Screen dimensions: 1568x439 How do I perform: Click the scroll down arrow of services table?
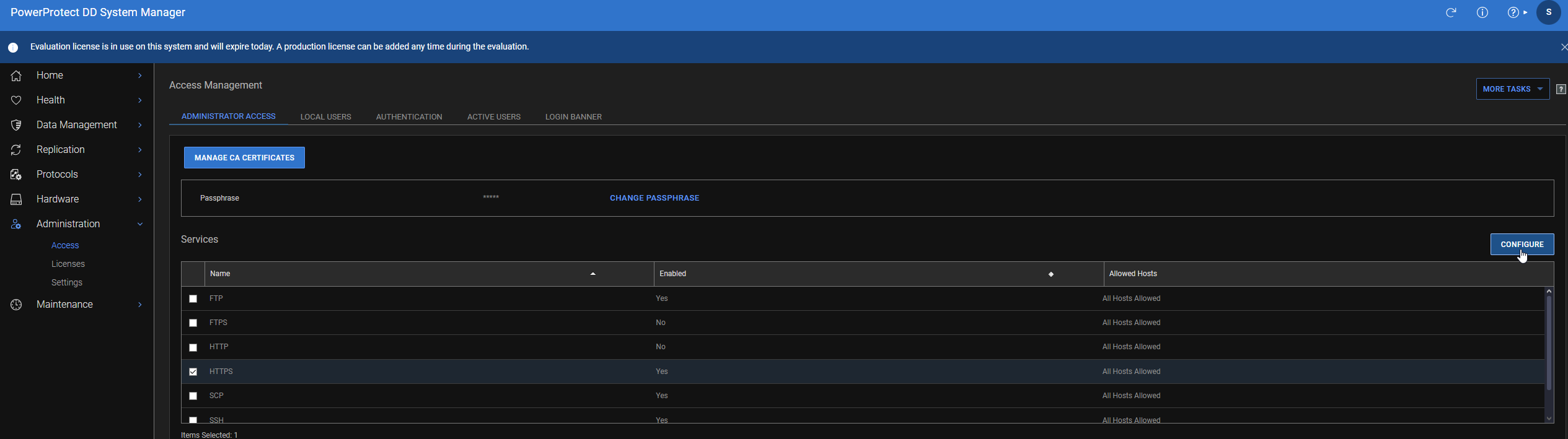point(1549,419)
